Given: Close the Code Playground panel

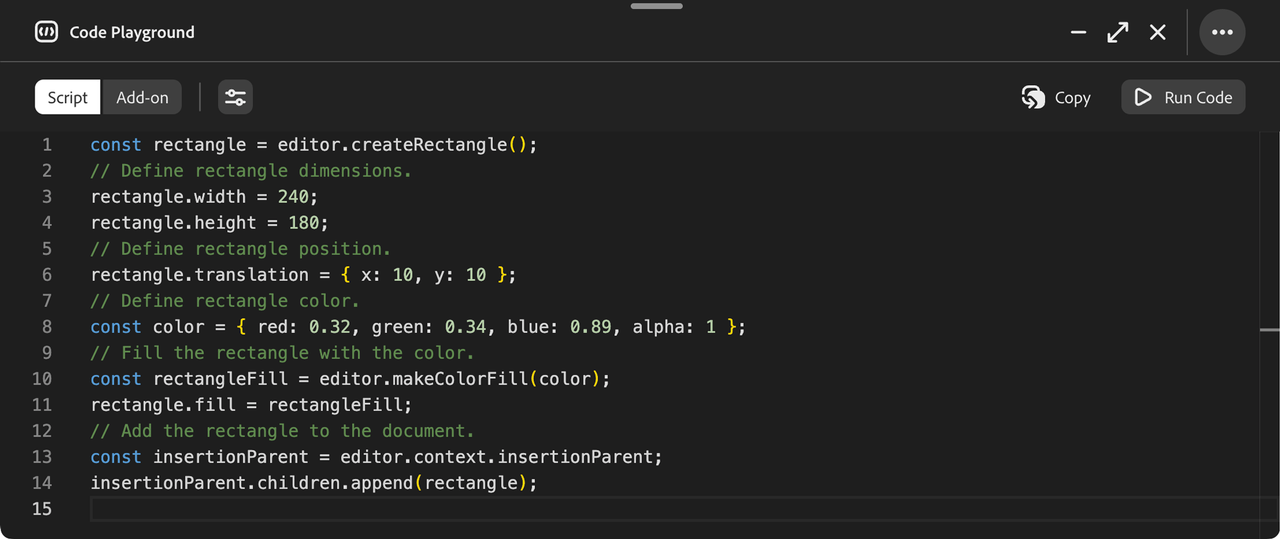Looking at the screenshot, I should tap(1157, 32).
